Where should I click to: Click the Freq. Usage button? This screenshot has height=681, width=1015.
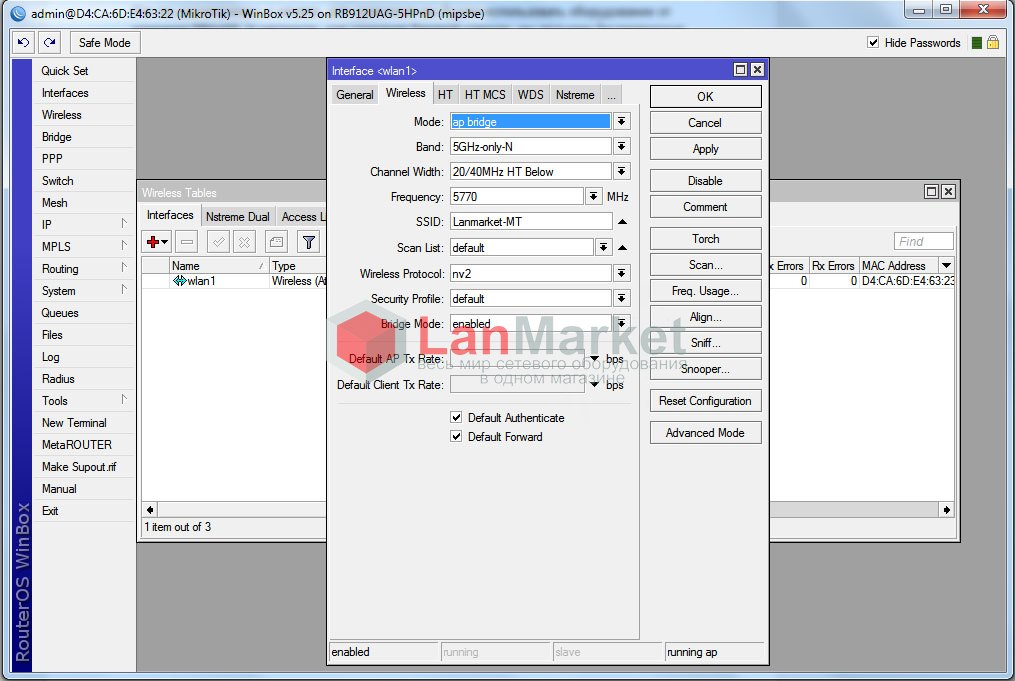pyautogui.click(x=705, y=291)
